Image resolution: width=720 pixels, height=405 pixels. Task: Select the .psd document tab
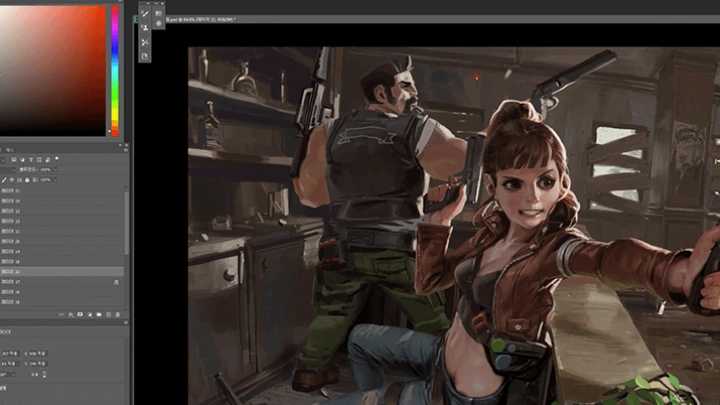(201, 20)
